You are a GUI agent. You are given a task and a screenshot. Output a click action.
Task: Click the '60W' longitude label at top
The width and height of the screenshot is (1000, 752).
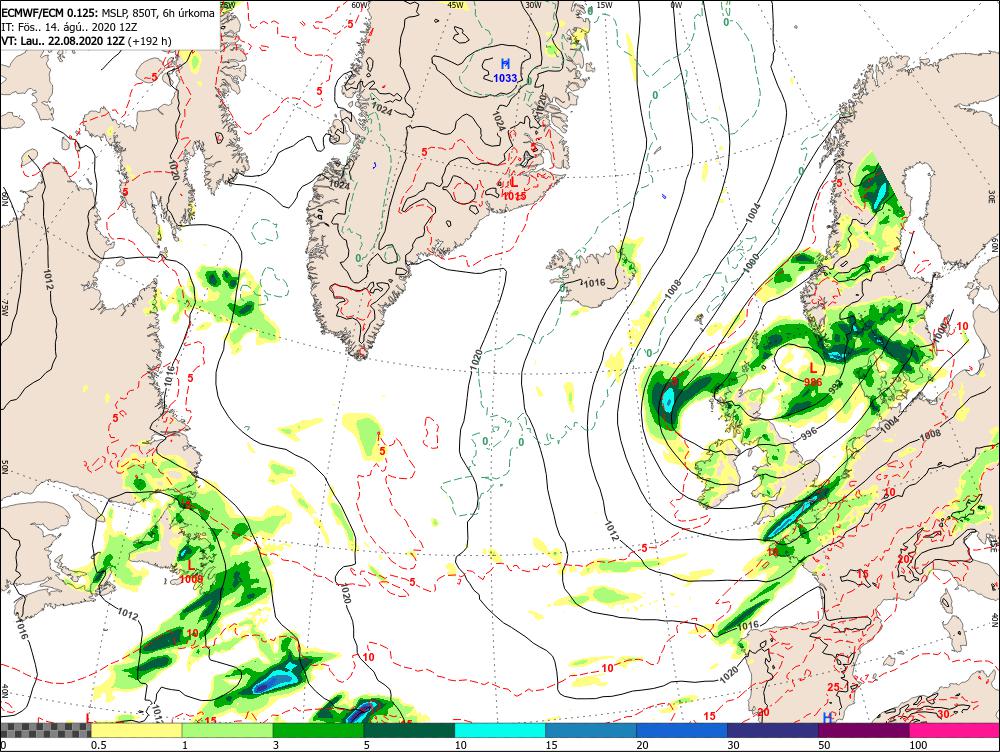[x=359, y=5]
